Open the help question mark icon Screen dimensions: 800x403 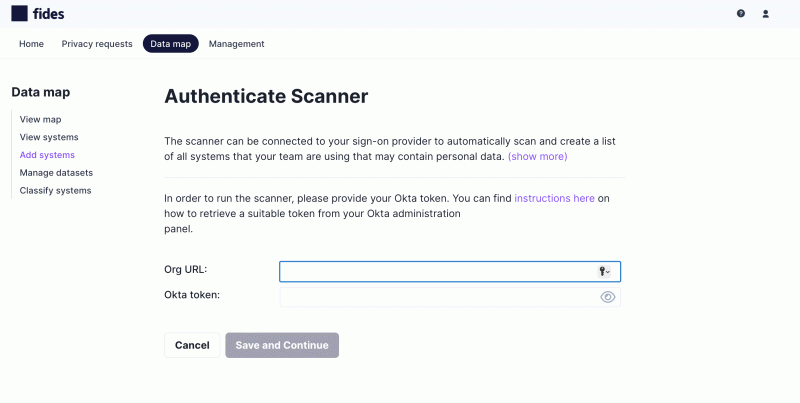pyautogui.click(x=741, y=14)
